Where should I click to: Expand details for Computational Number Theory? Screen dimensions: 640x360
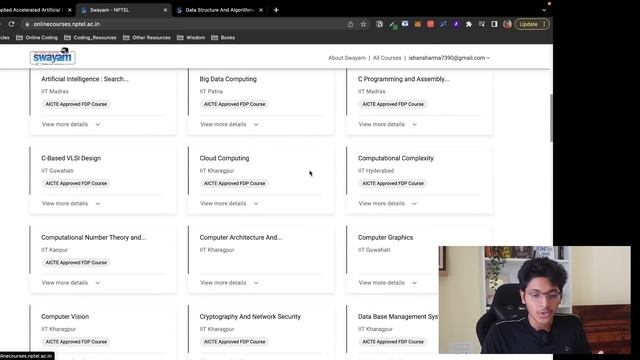[x=71, y=282]
